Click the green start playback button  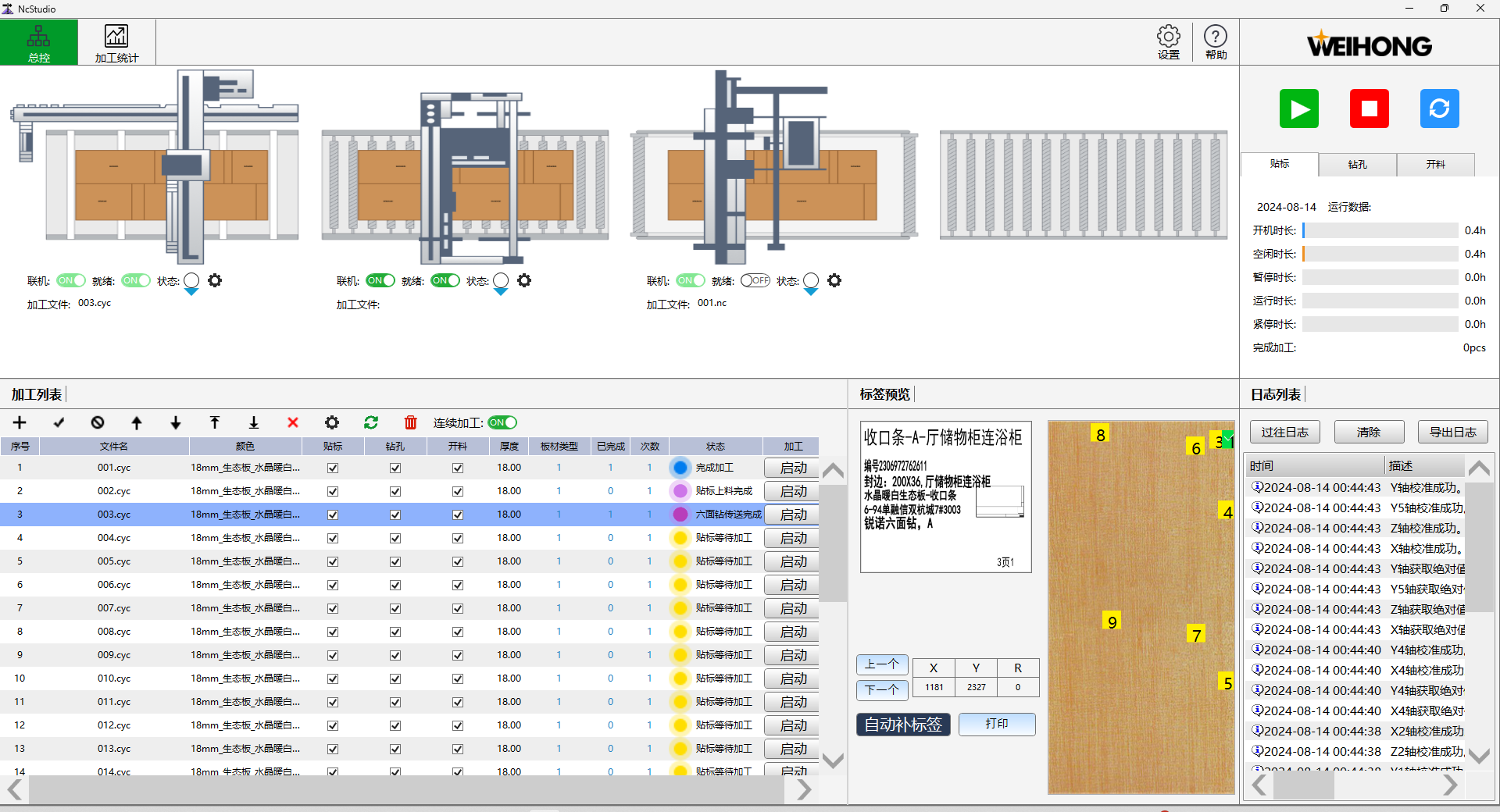click(x=1298, y=109)
